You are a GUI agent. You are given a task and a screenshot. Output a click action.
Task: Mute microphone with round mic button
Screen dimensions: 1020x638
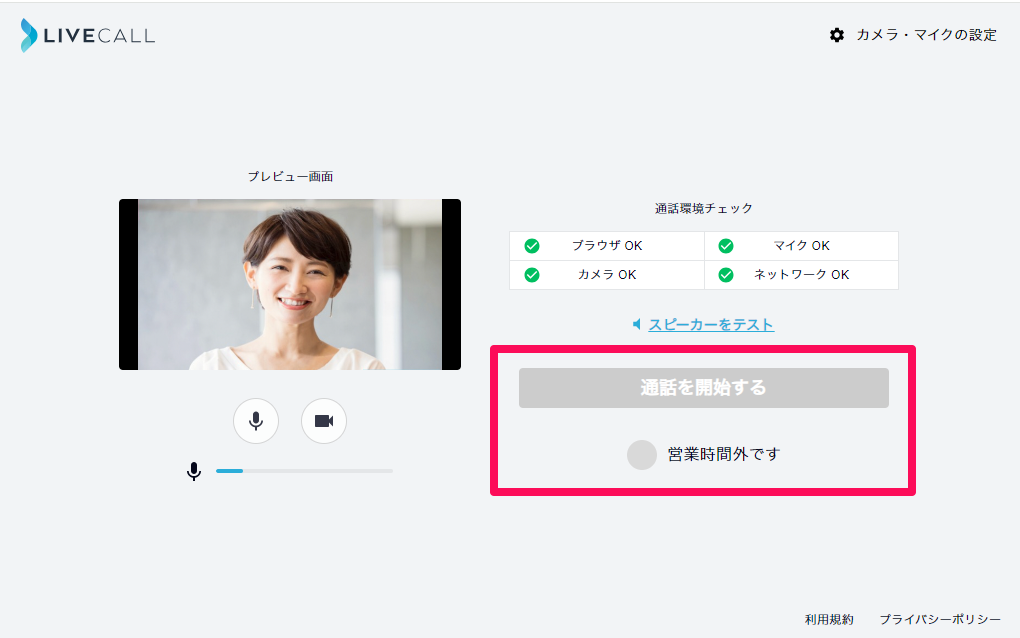[x=256, y=421]
